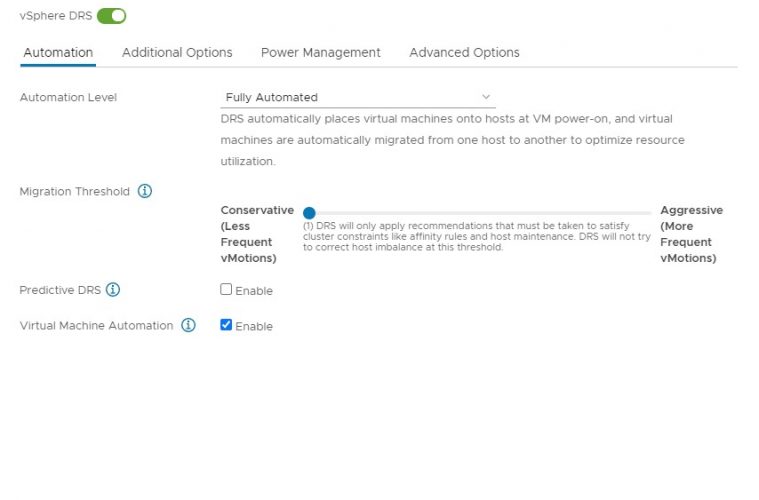Switch to the Automation tab
Viewport: 759px width, 500px height.
tap(58, 52)
